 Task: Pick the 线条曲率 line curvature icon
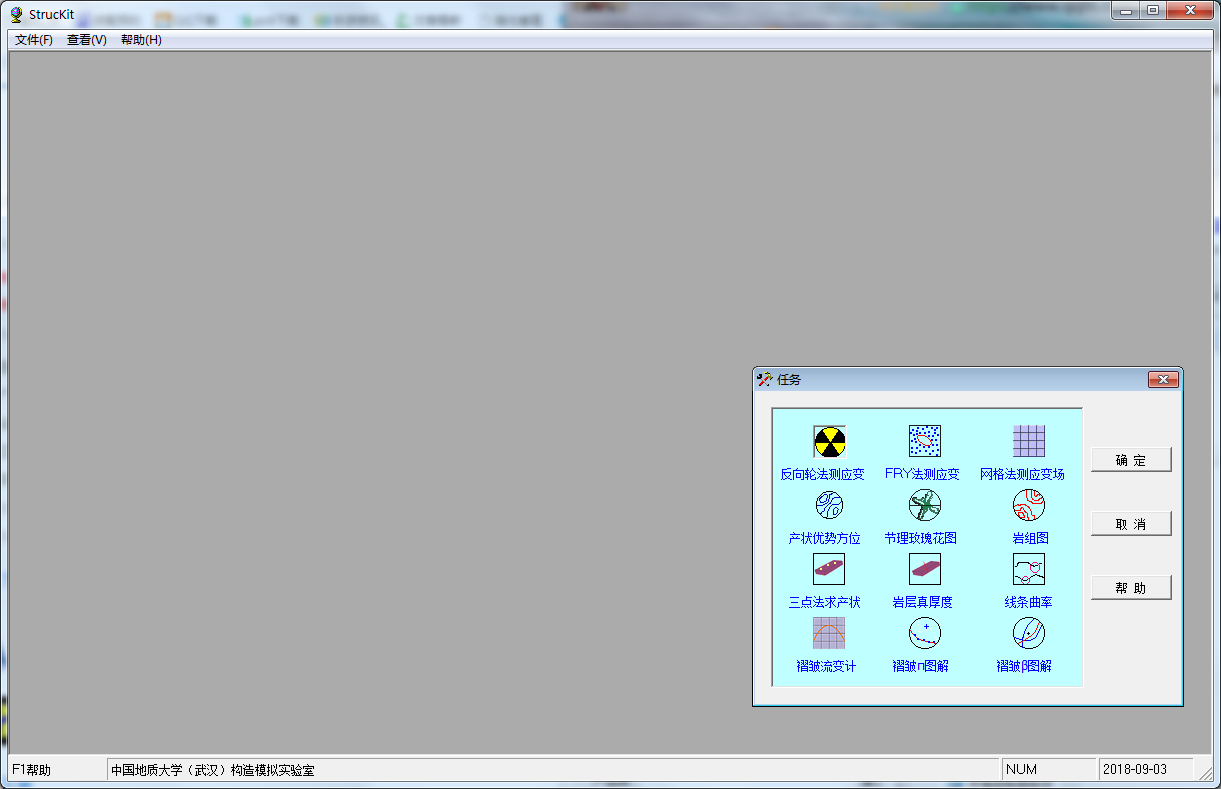(x=1029, y=569)
